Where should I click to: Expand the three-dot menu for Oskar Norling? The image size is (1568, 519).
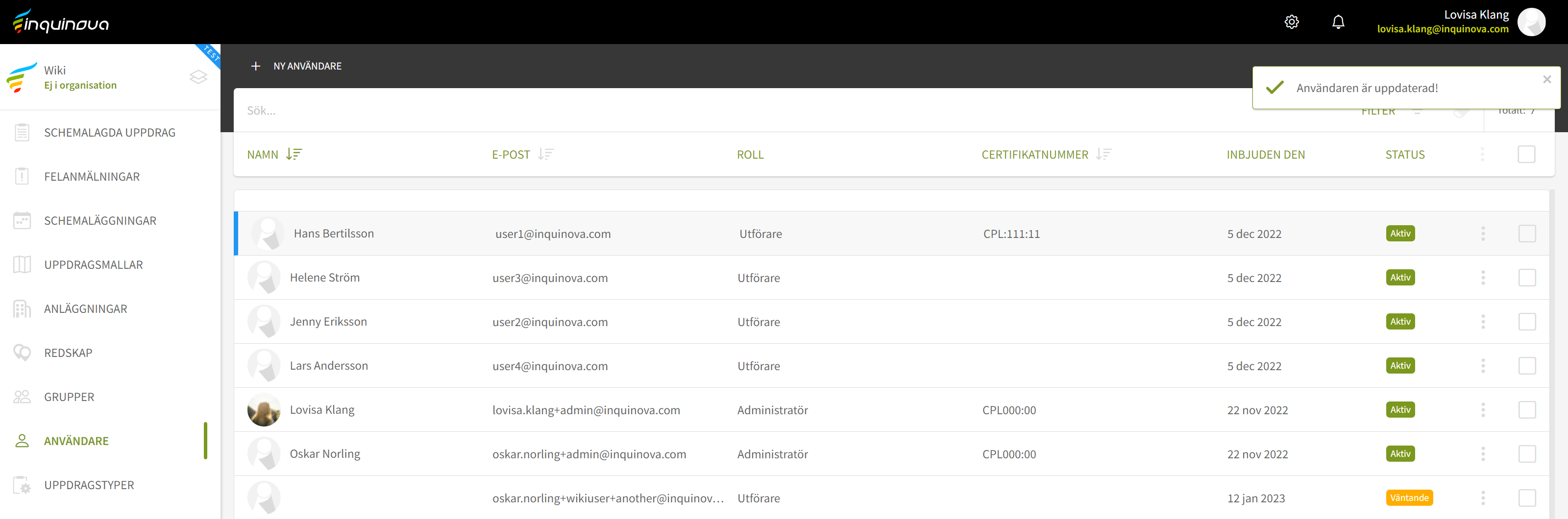(1483, 454)
